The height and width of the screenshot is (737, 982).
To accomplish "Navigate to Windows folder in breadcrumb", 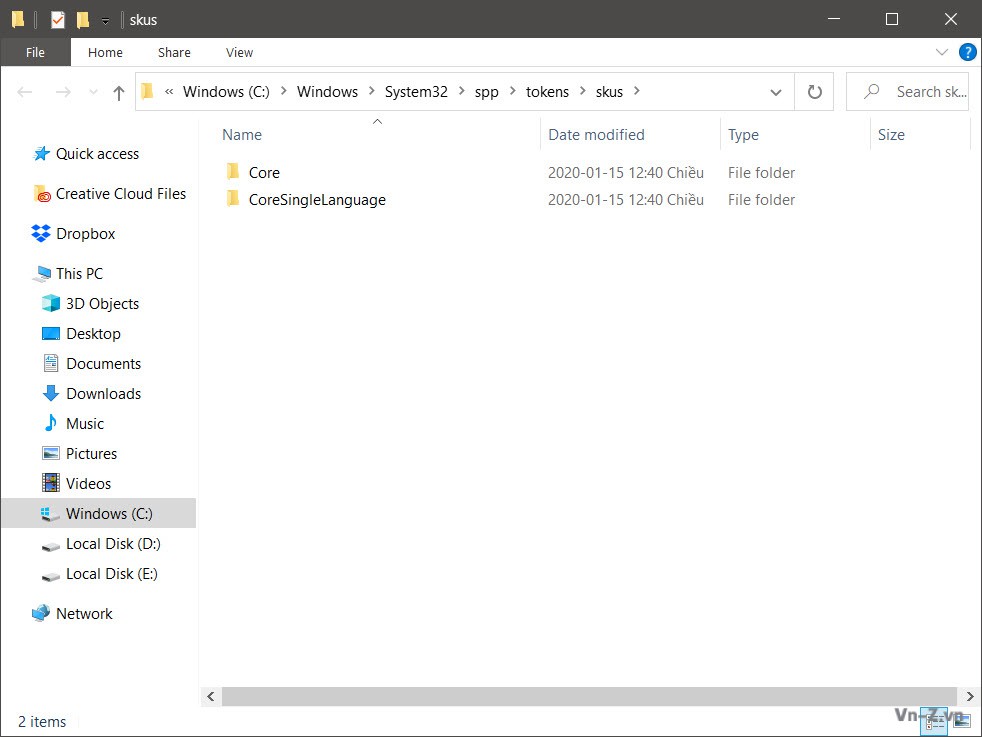I will coord(327,91).
